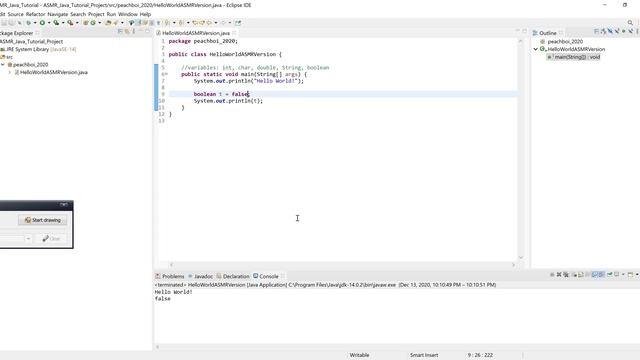This screenshot has height=360, width=640.
Task: Click Open Console icon in Console toolbar
Action: 629,274
